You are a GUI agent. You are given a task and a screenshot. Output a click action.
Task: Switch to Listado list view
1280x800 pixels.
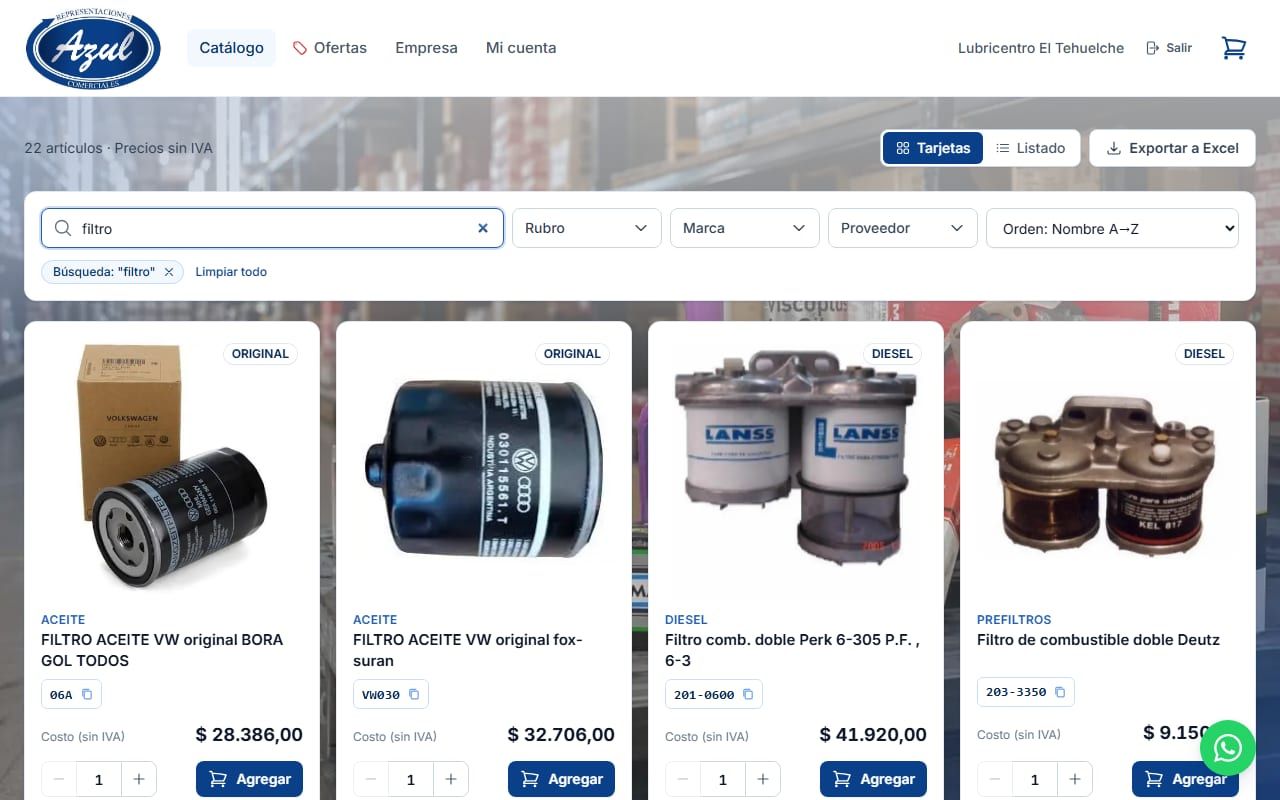(x=1031, y=148)
